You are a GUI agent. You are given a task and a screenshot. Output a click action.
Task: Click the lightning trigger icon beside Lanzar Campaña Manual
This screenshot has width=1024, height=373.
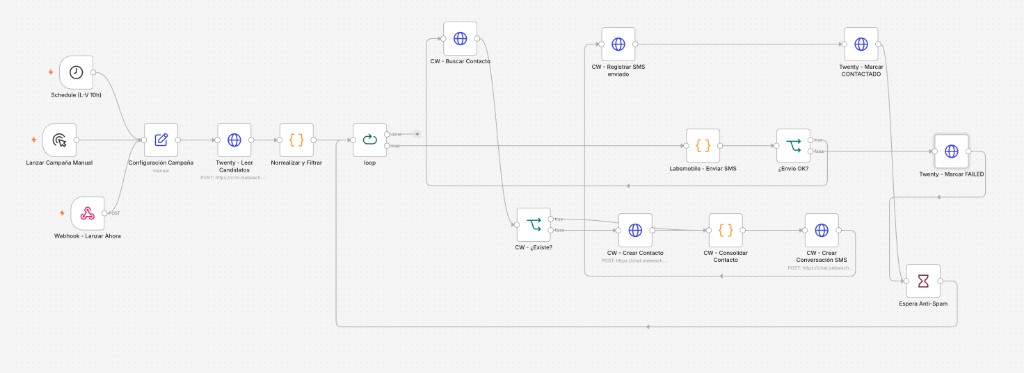34,140
